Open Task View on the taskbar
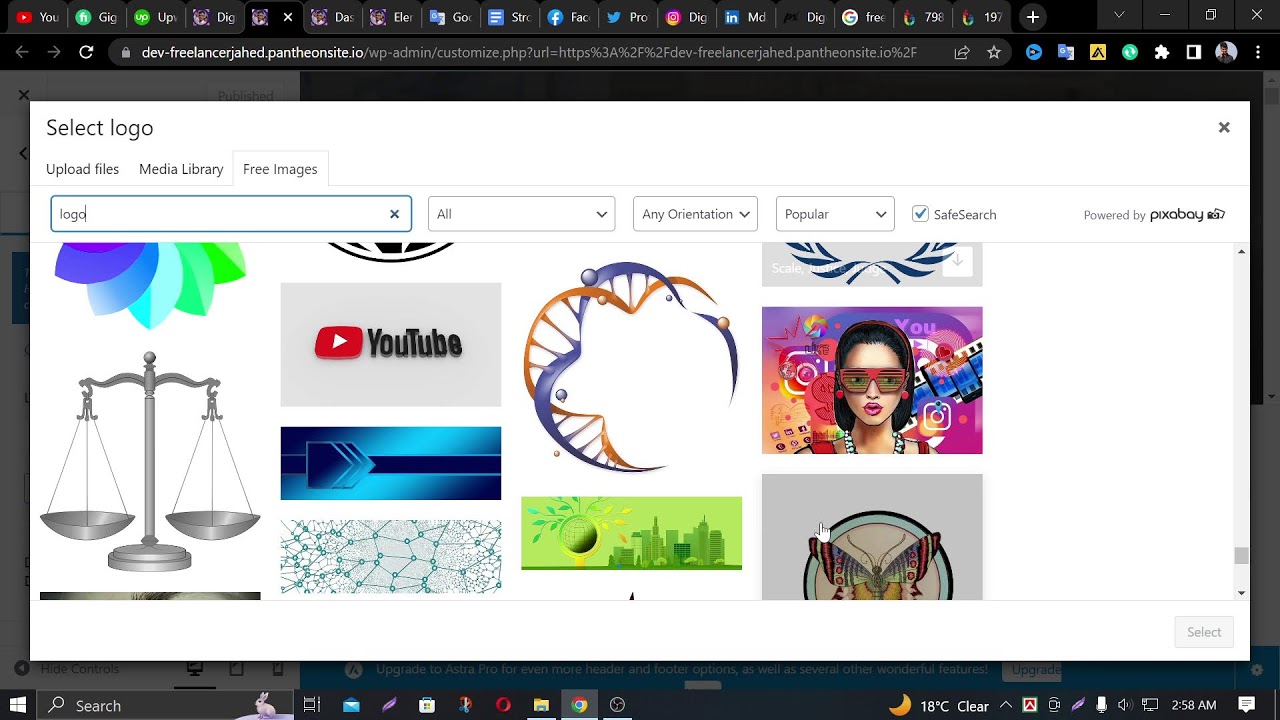The width and height of the screenshot is (1280, 720). point(311,705)
